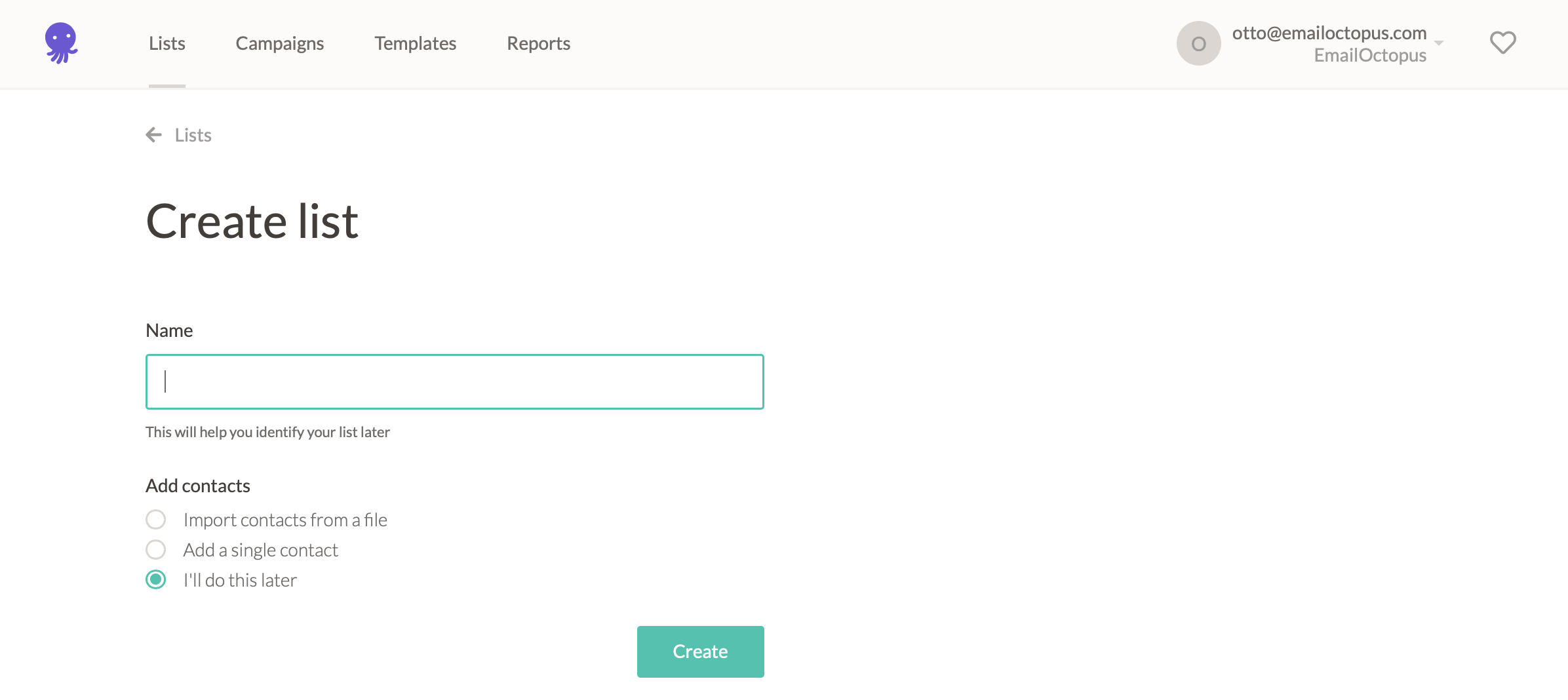
Task: Switch to the Campaigns section
Action: (280, 43)
